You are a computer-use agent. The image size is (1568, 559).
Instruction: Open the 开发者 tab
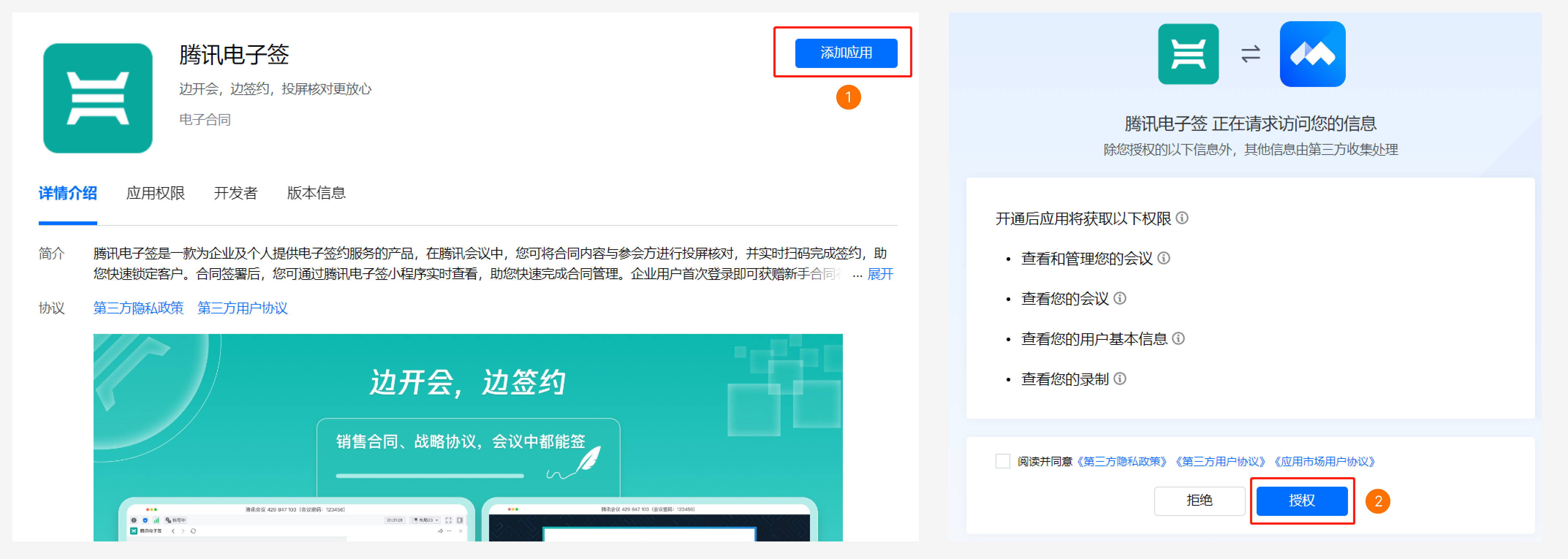tap(235, 193)
